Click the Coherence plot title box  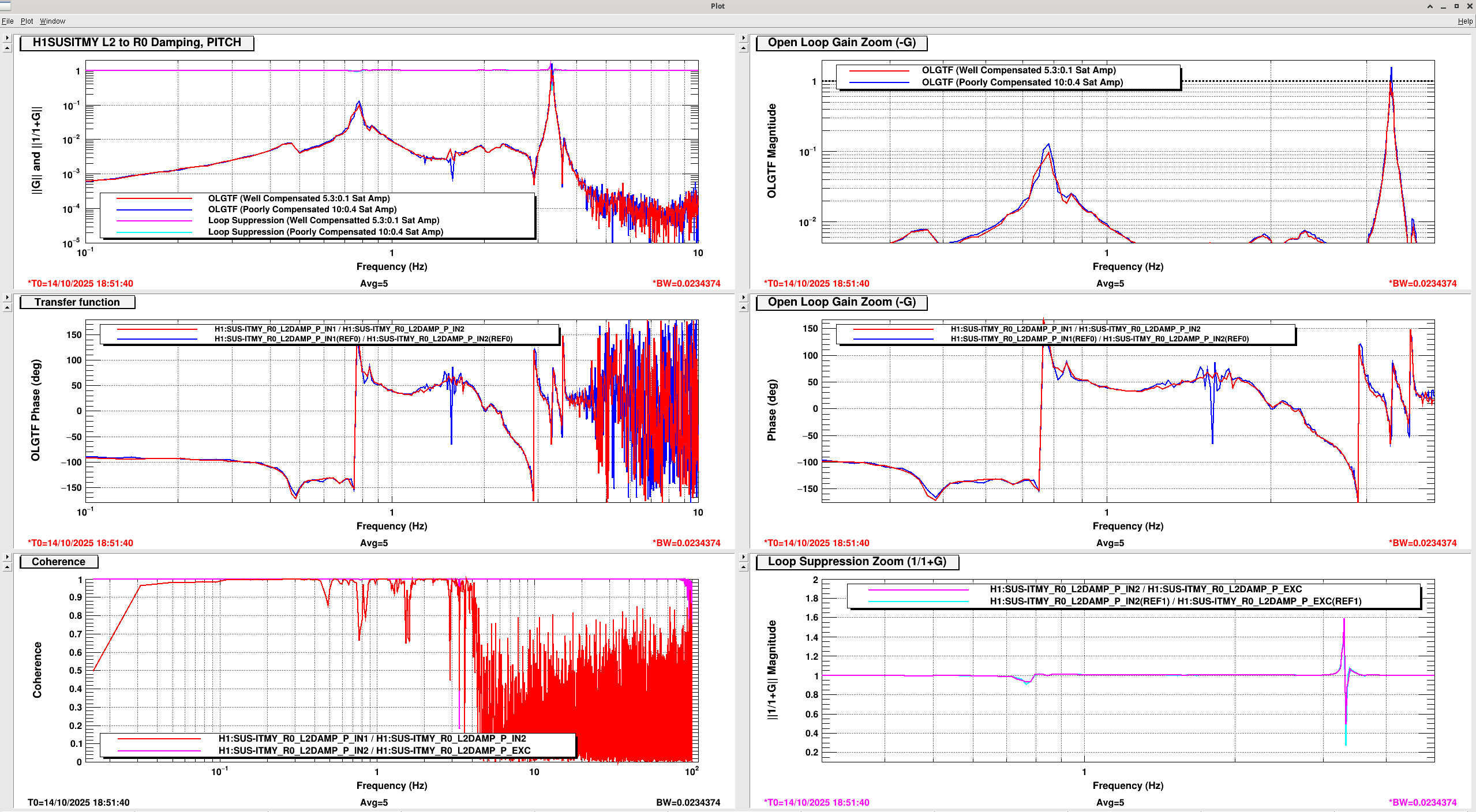59,562
